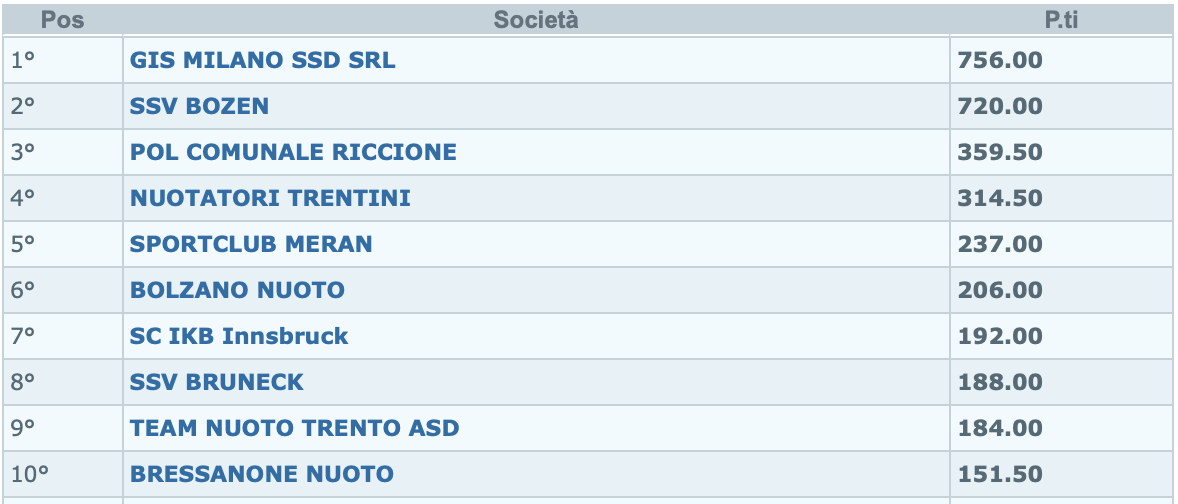
Task: Click the Società column header
Action: [x=536, y=20]
